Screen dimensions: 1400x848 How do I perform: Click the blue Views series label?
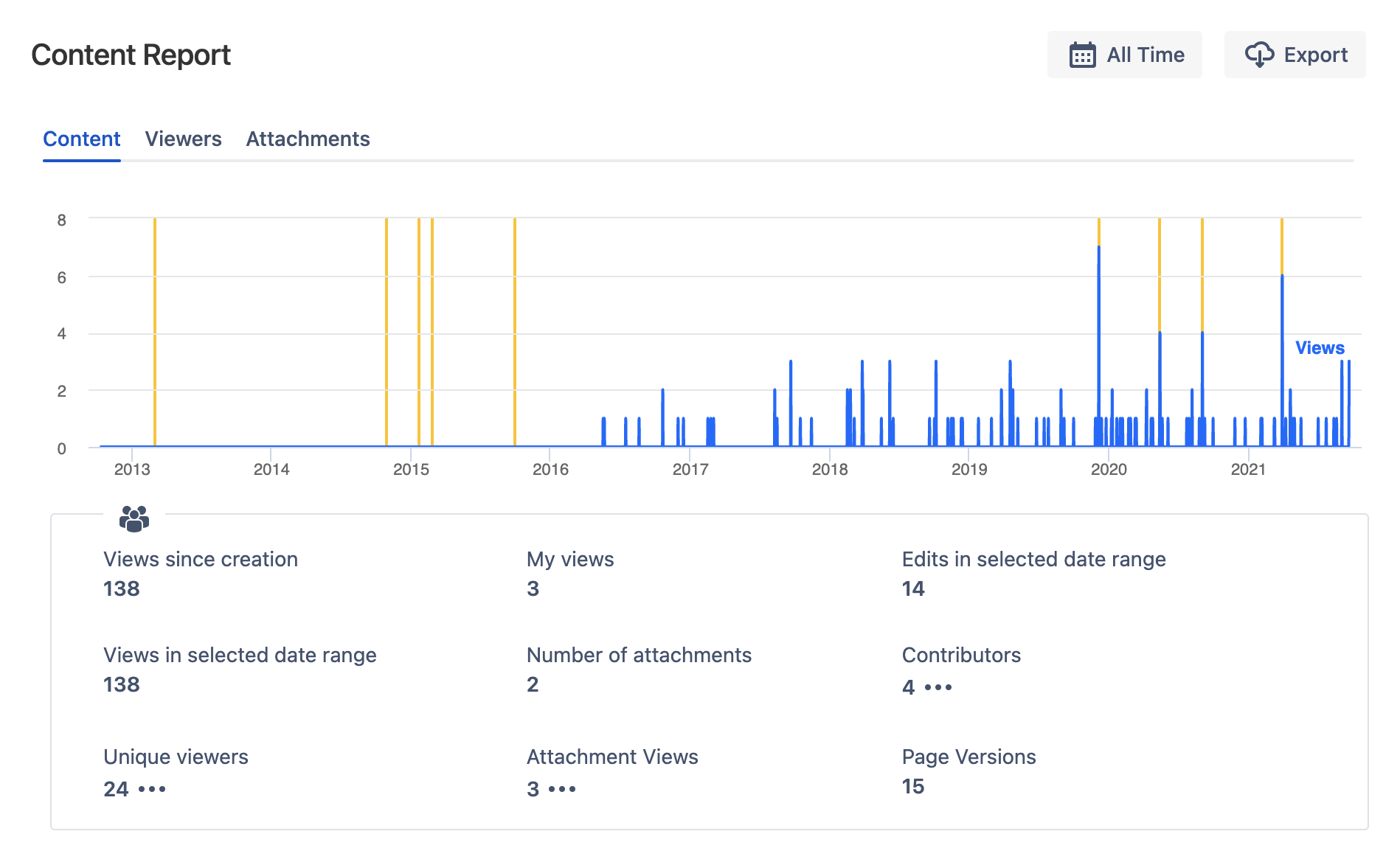tap(1319, 348)
